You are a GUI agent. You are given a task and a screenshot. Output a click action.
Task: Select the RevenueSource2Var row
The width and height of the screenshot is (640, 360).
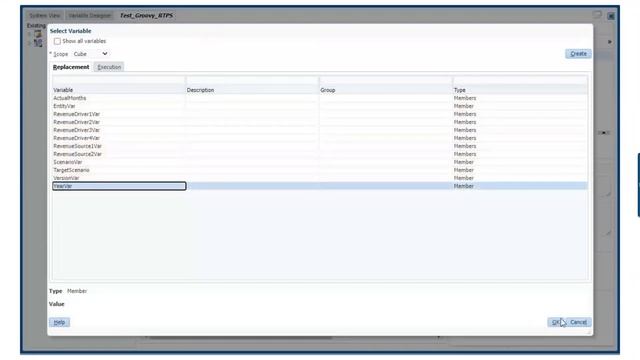(x=320, y=154)
